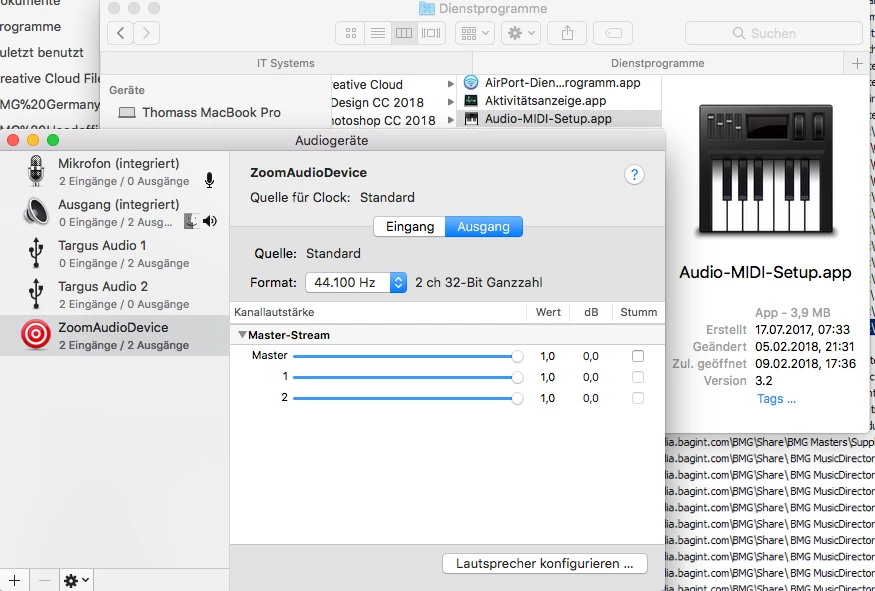Switch Finder to icon view
The width and height of the screenshot is (875, 591).
coord(350,33)
